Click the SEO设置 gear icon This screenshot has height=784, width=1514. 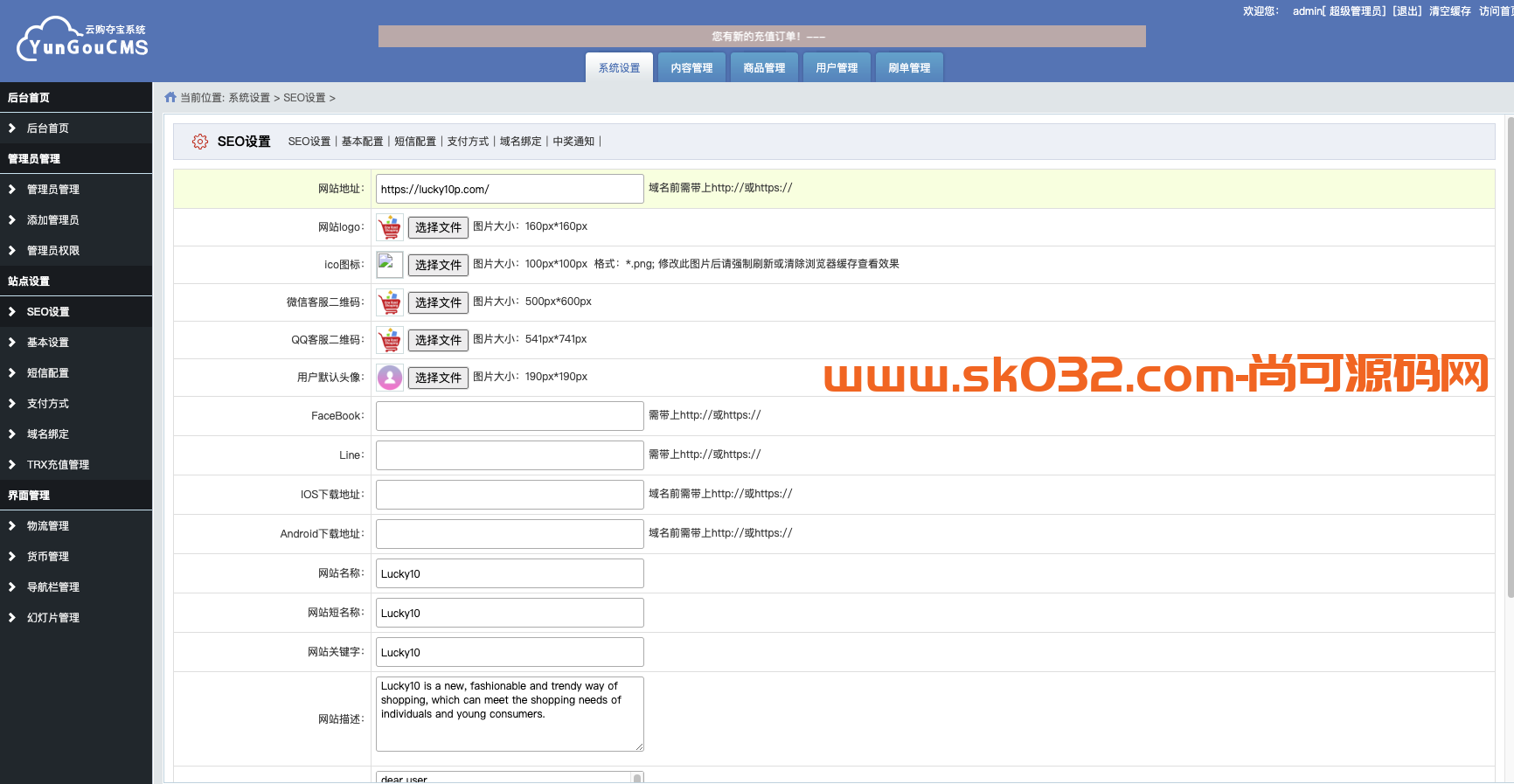pyautogui.click(x=200, y=142)
